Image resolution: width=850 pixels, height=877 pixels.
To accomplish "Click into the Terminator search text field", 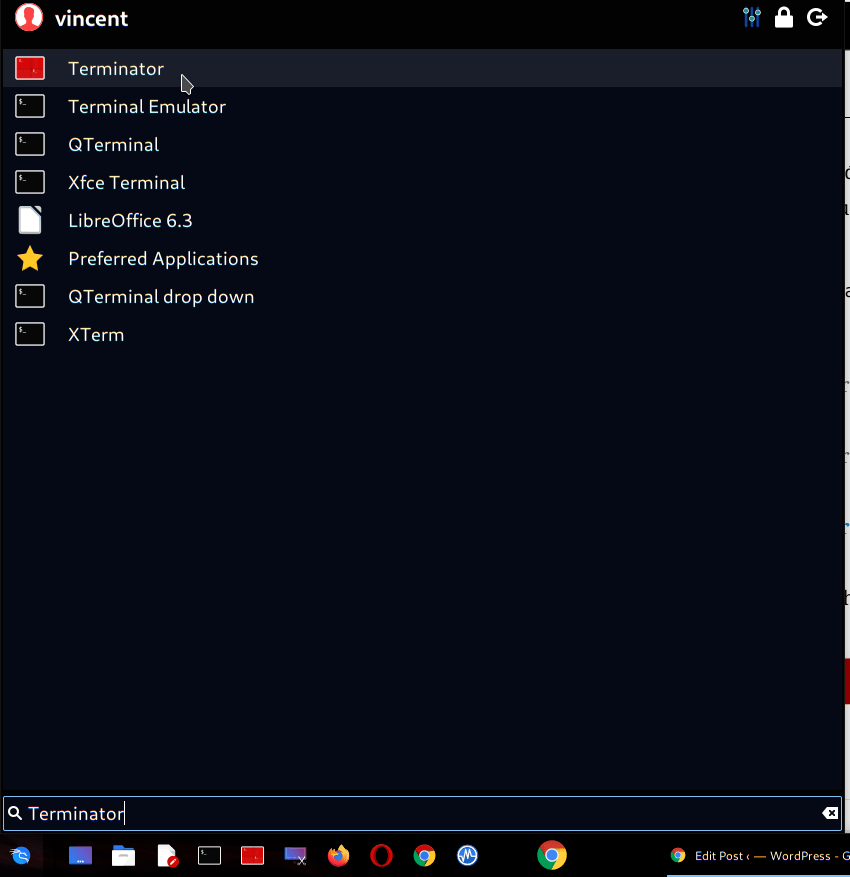I will [400, 813].
